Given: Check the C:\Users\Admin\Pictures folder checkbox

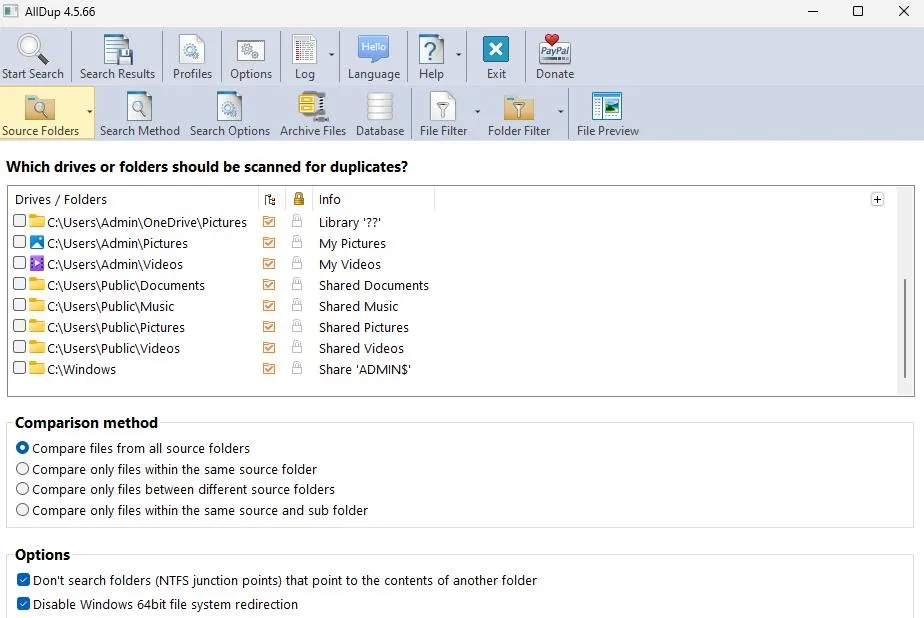Looking at the screenshot, I should click(x=19, y=242).
